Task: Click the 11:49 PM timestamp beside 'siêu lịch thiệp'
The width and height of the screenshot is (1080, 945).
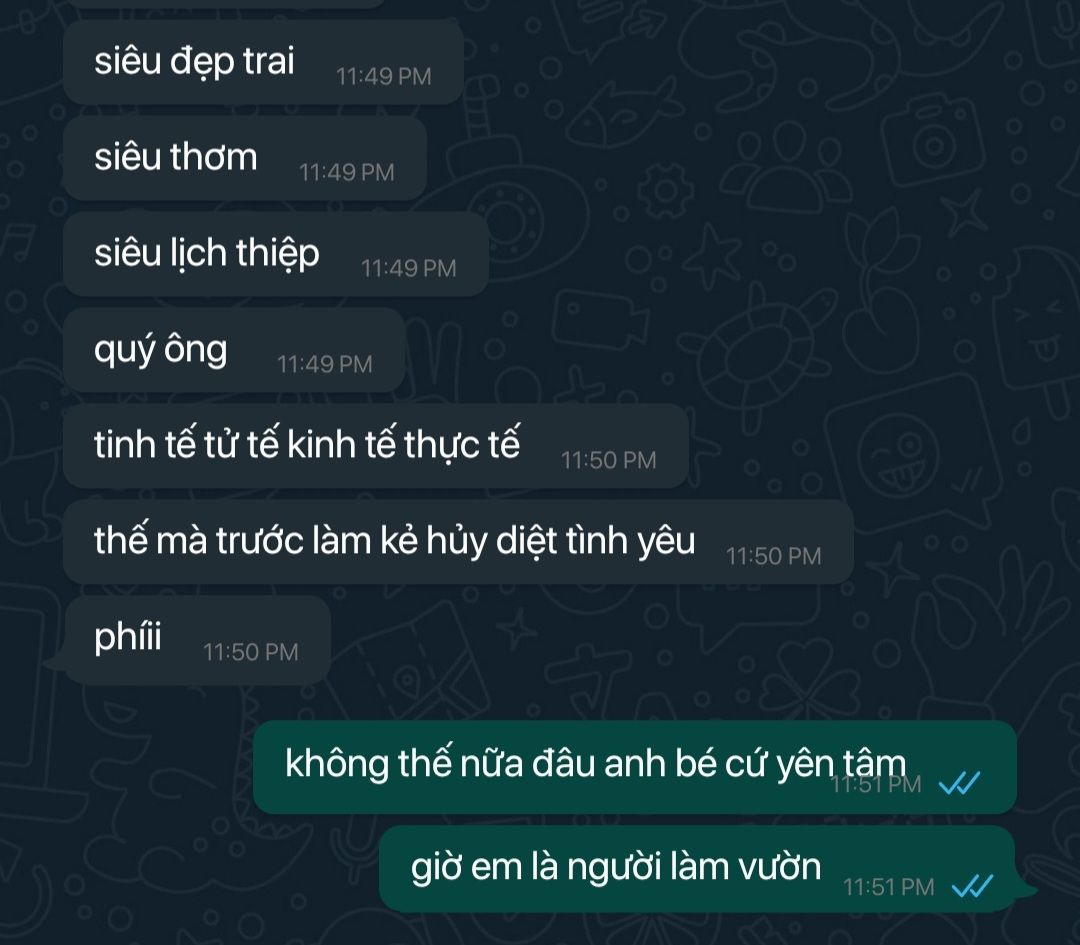Action: [x=408, y=268]
